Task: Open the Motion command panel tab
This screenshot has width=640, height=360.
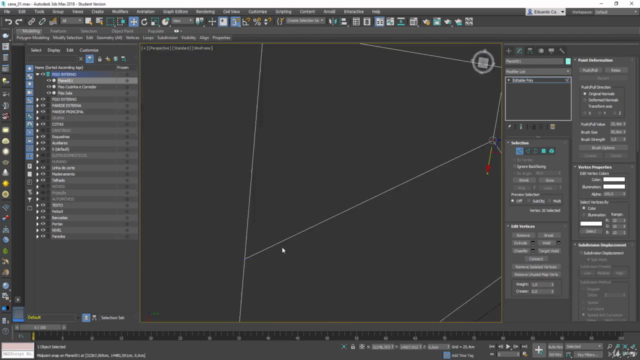Action: pyautogui.click(x=541, y=51)
